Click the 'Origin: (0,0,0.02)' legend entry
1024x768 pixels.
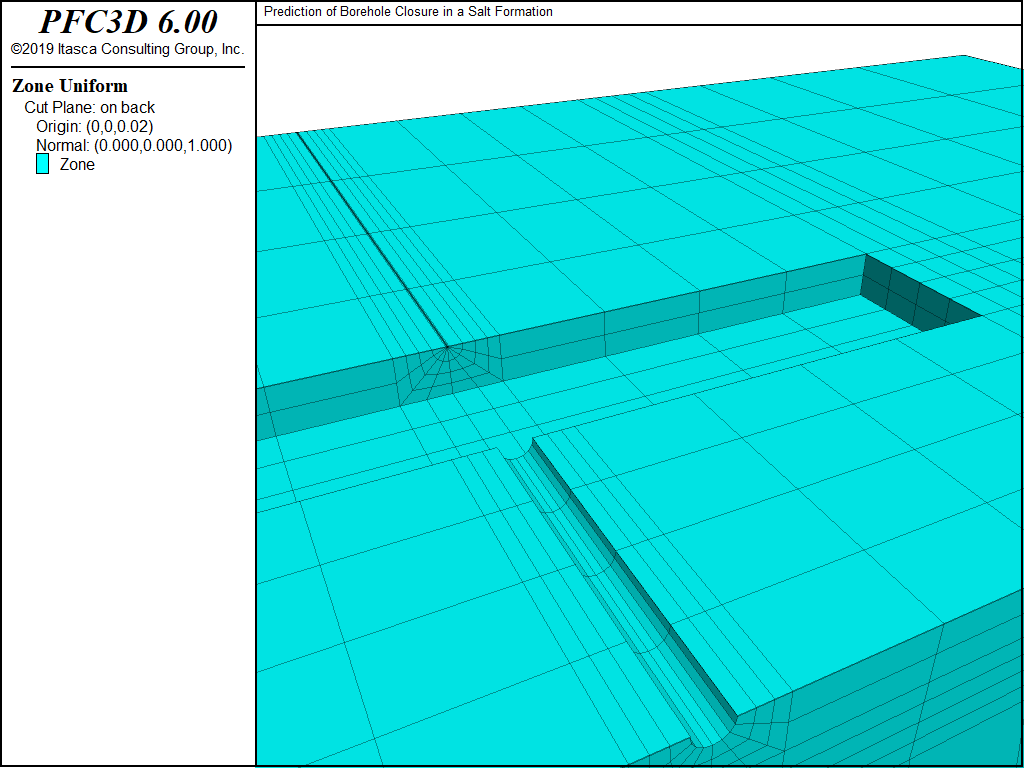95,126
